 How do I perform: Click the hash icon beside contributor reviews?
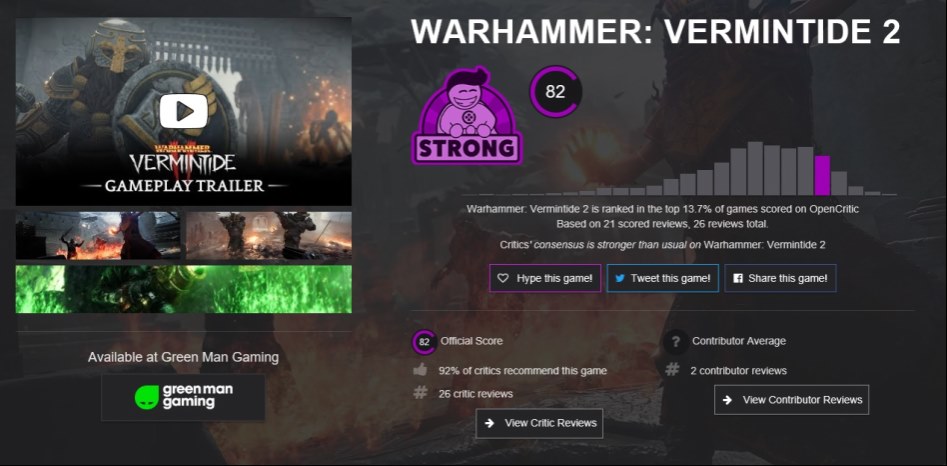point(672,369)
